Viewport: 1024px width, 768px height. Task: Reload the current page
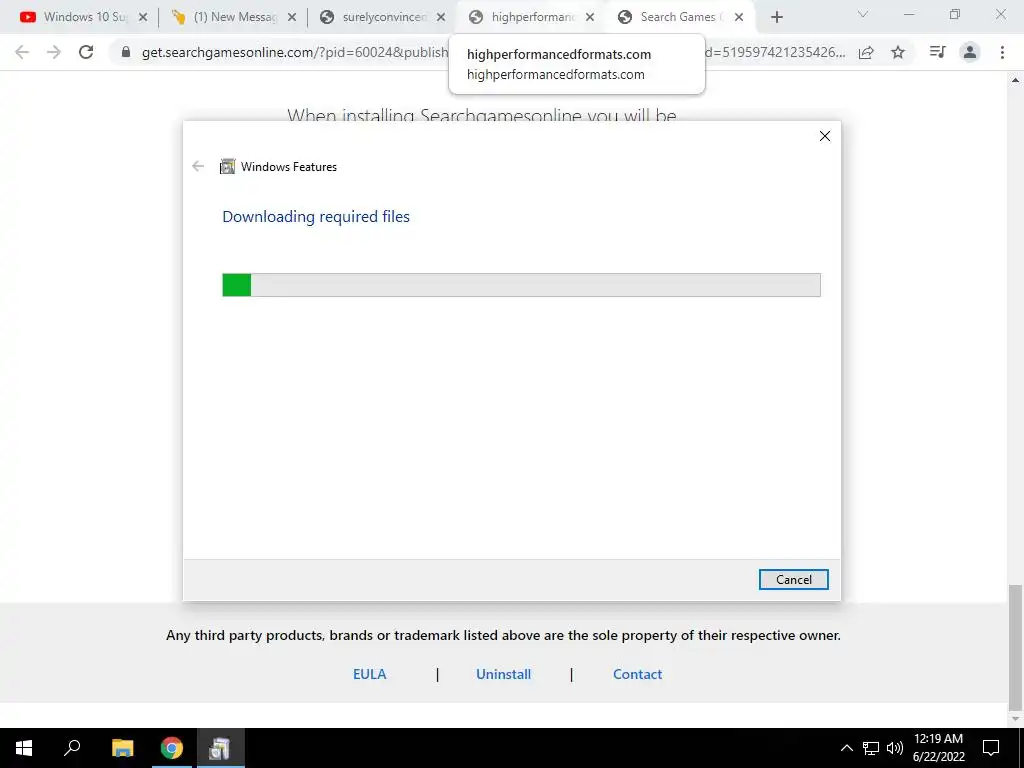coord(86,52)
